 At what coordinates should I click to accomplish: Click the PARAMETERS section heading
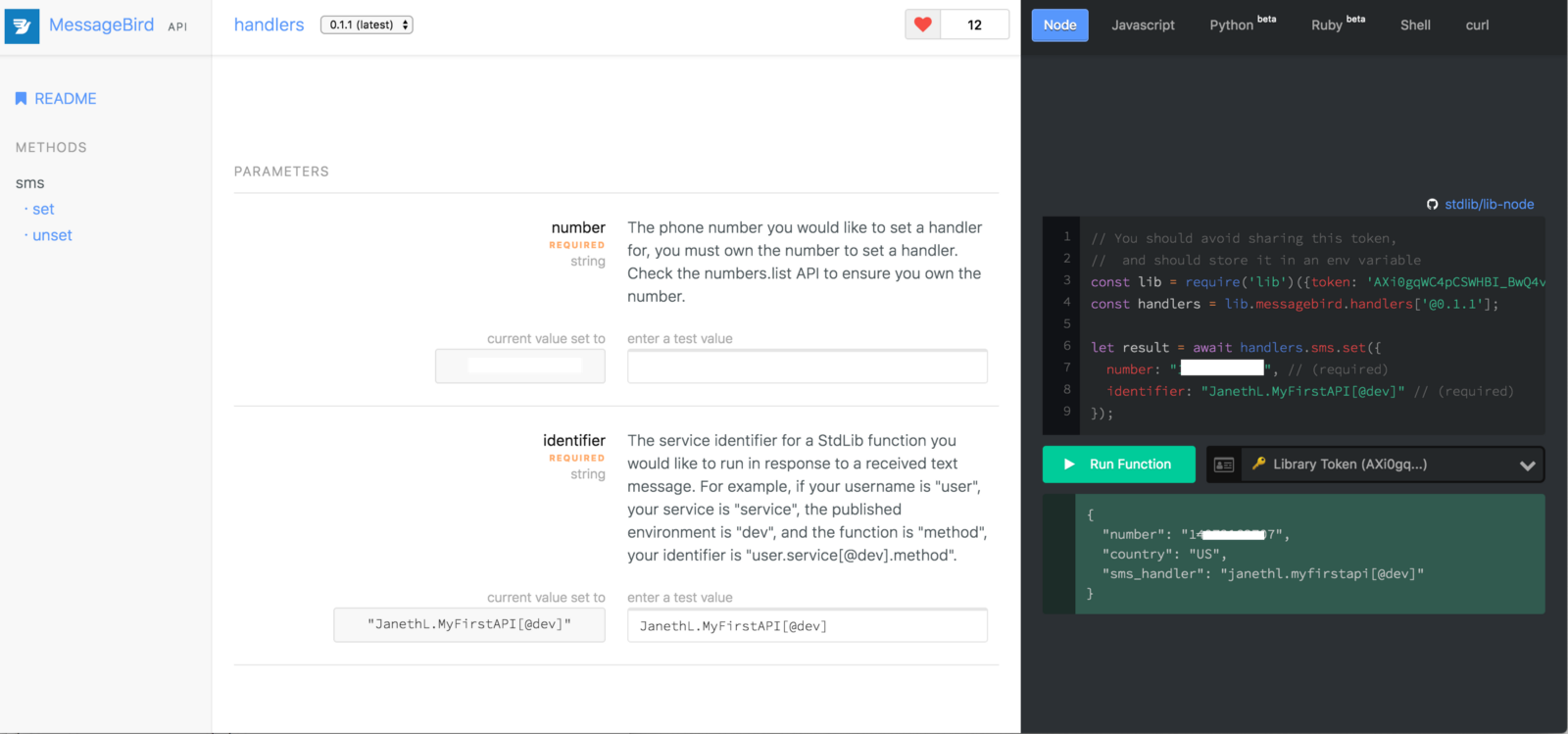click(281, 171)
